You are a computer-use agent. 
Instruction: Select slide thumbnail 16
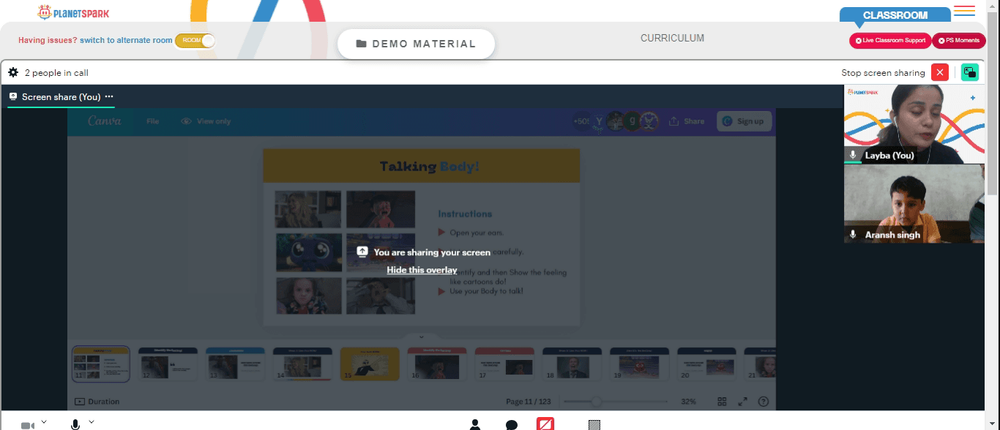tap(437, 364)
